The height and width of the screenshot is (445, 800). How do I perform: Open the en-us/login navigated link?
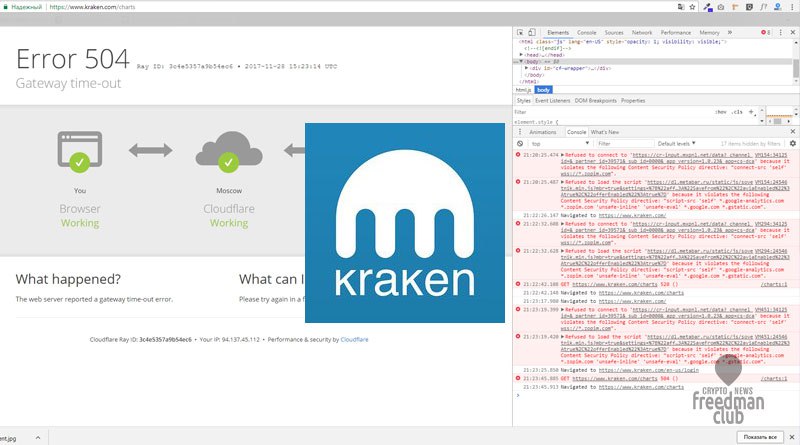(x=648, y=370)
